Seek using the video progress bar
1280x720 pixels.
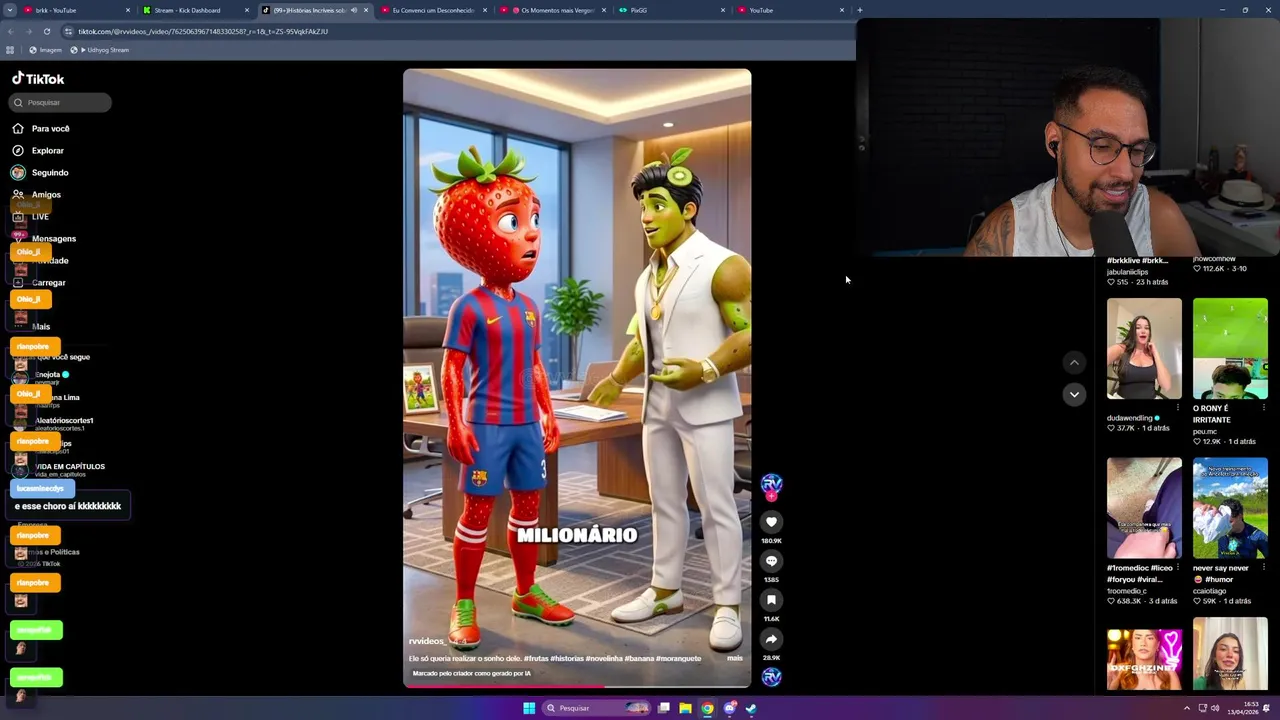point(577,686)
